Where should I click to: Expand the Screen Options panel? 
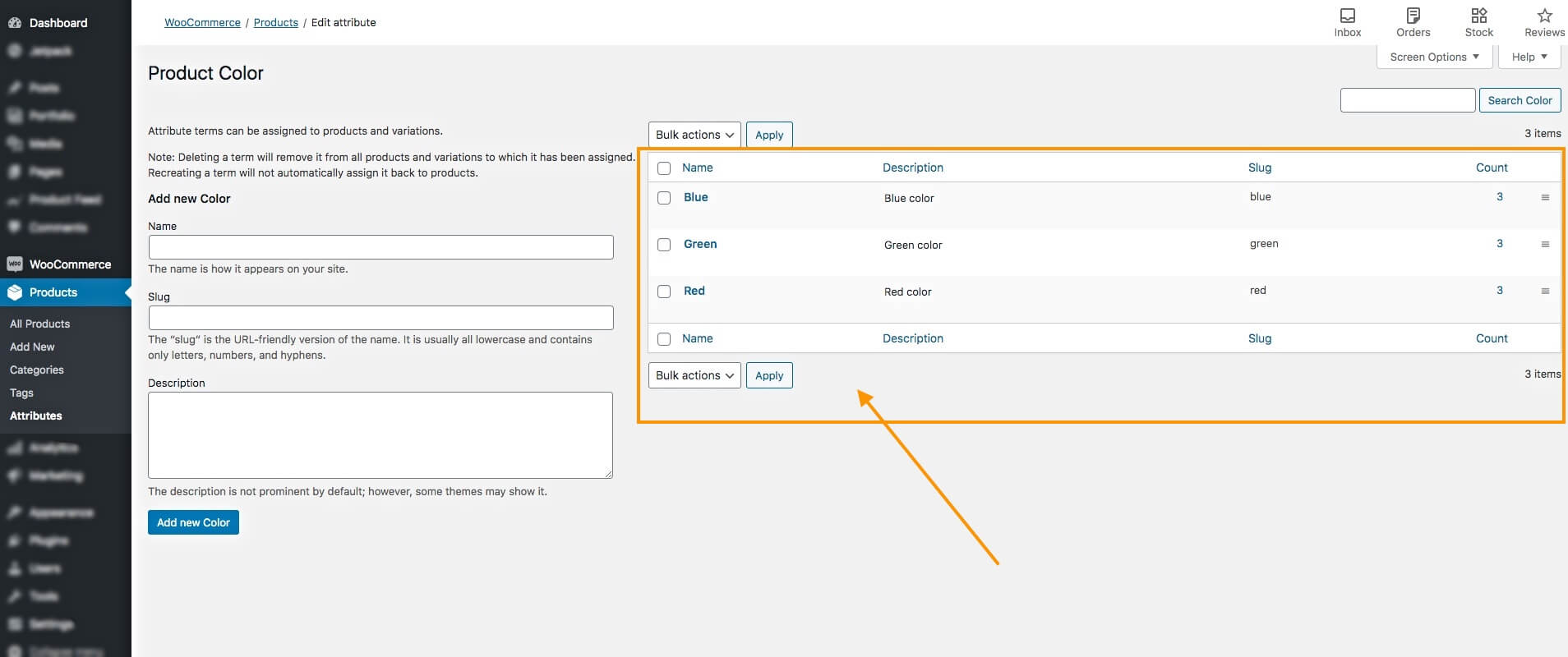pyautogui.click(x=1434, y=57)
